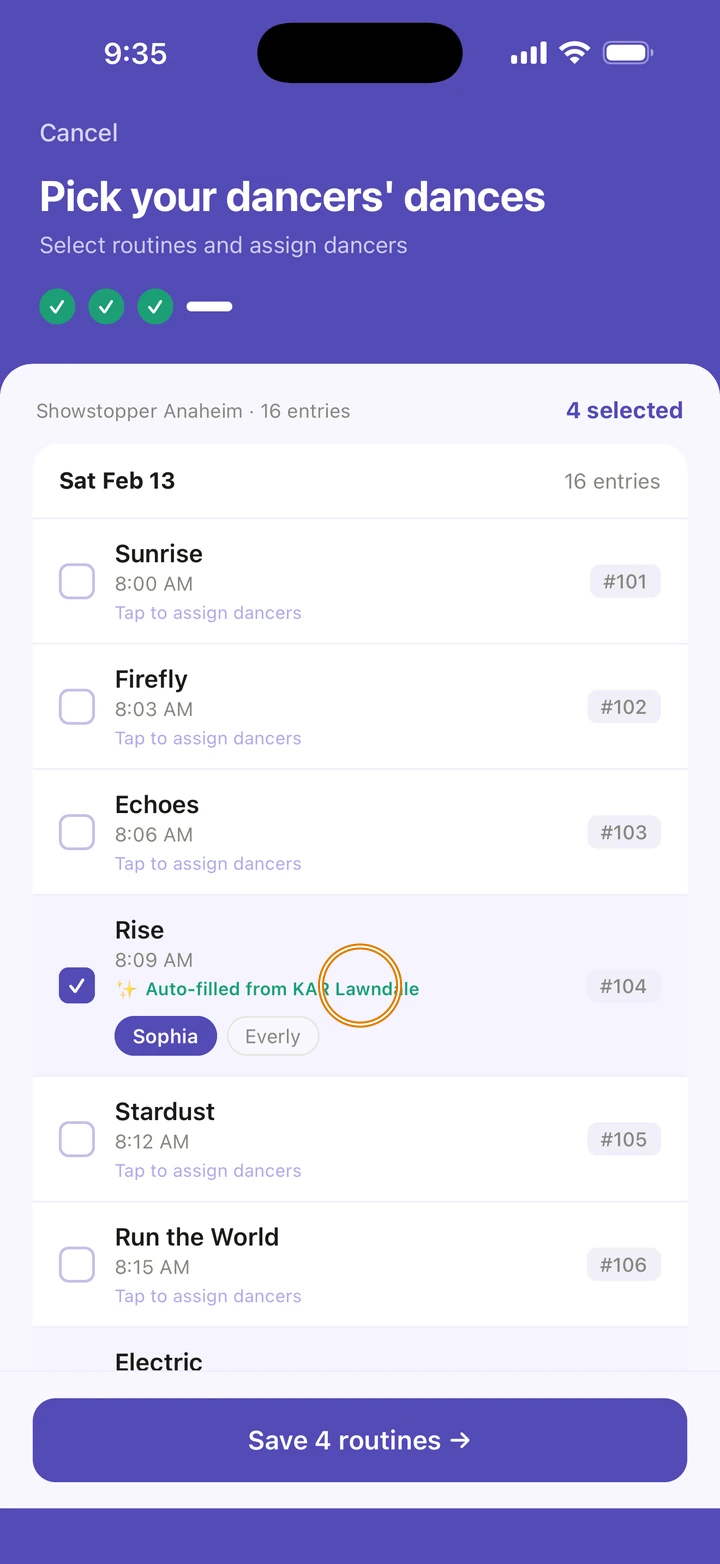Select the Everly dancer chip

[273, 1036]
